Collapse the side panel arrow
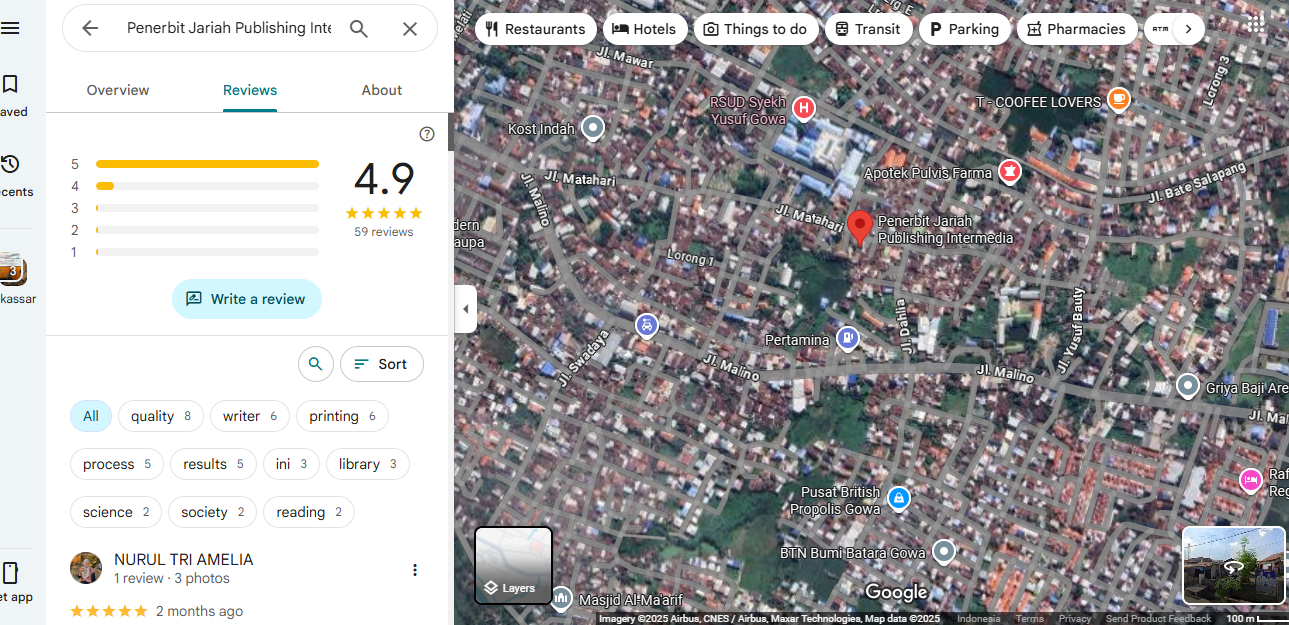 click(465, 309)
